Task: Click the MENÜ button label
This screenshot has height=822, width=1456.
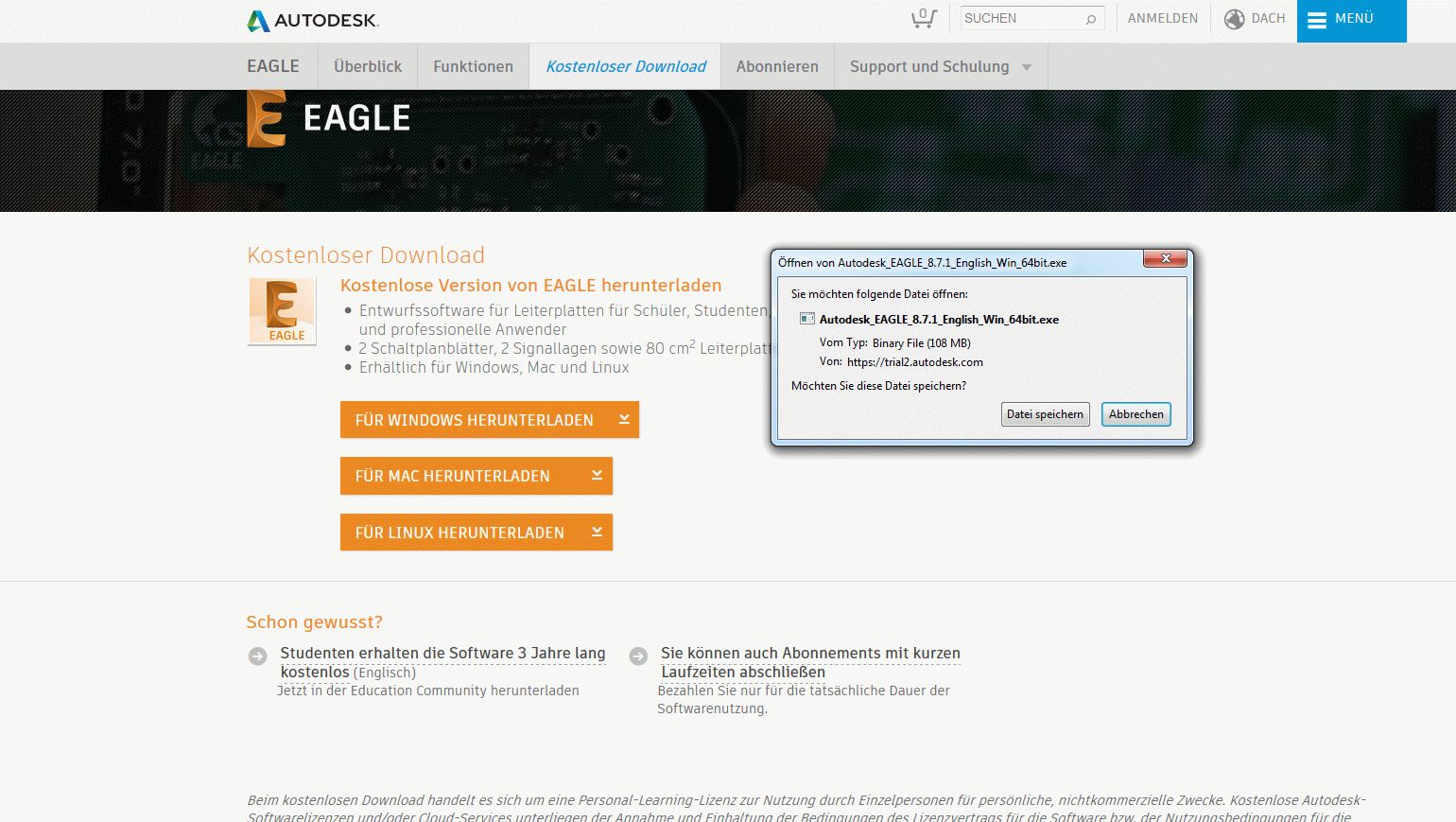Action: [x=1354, y=19]
